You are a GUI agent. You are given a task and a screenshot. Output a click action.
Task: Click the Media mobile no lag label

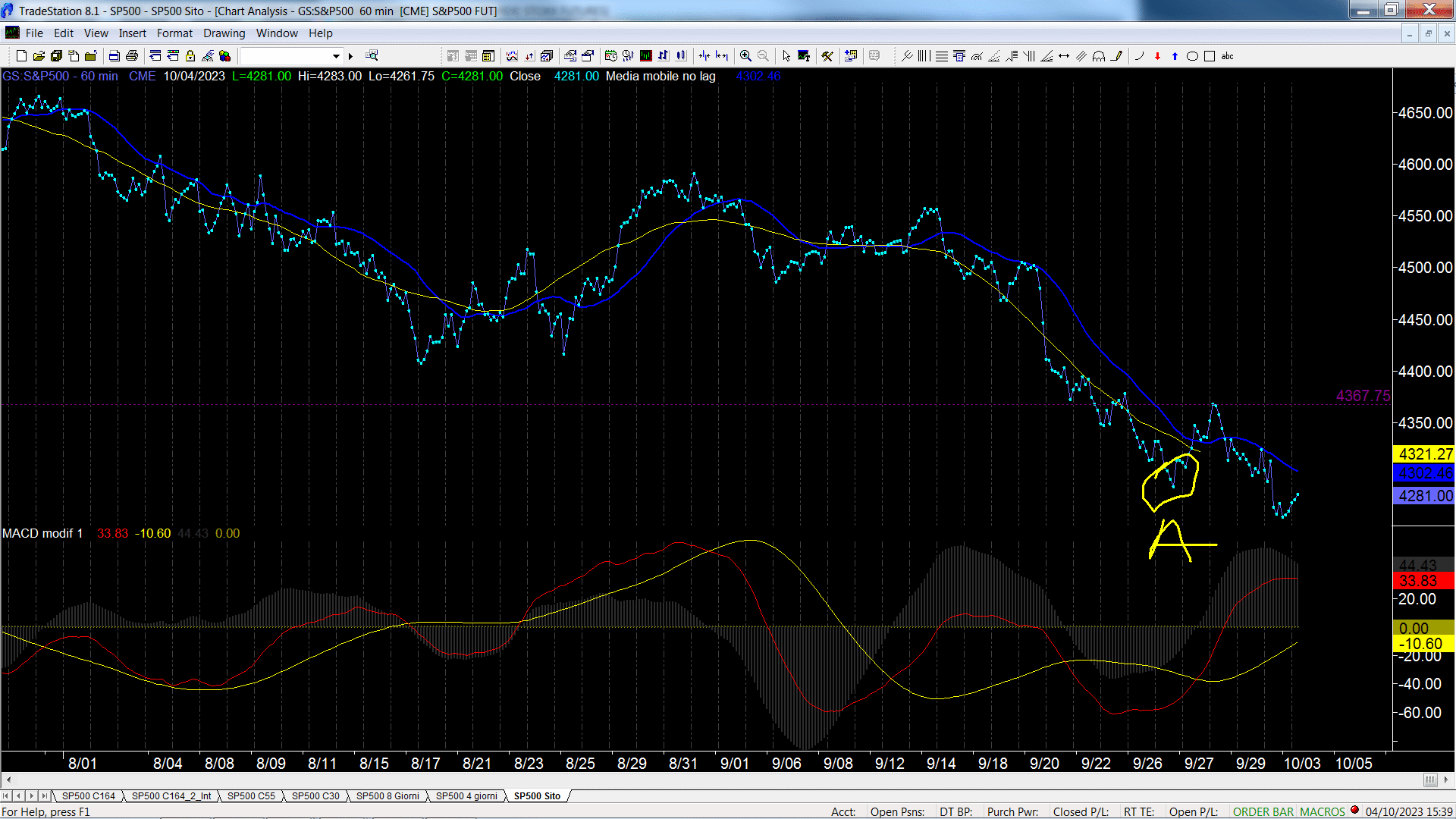tap(661, 77)
